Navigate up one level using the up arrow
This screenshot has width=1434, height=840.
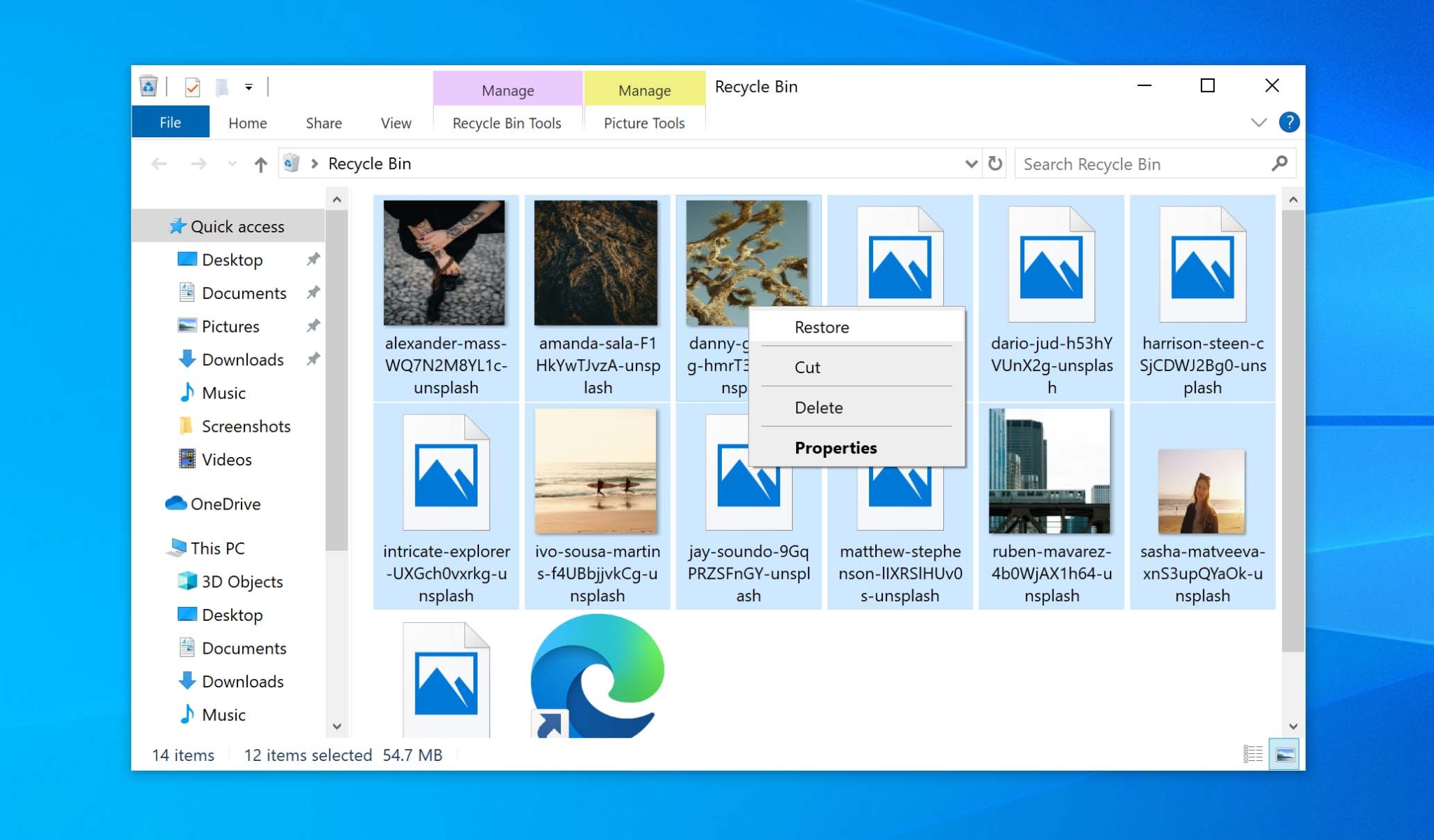click(x=260, y=164)
